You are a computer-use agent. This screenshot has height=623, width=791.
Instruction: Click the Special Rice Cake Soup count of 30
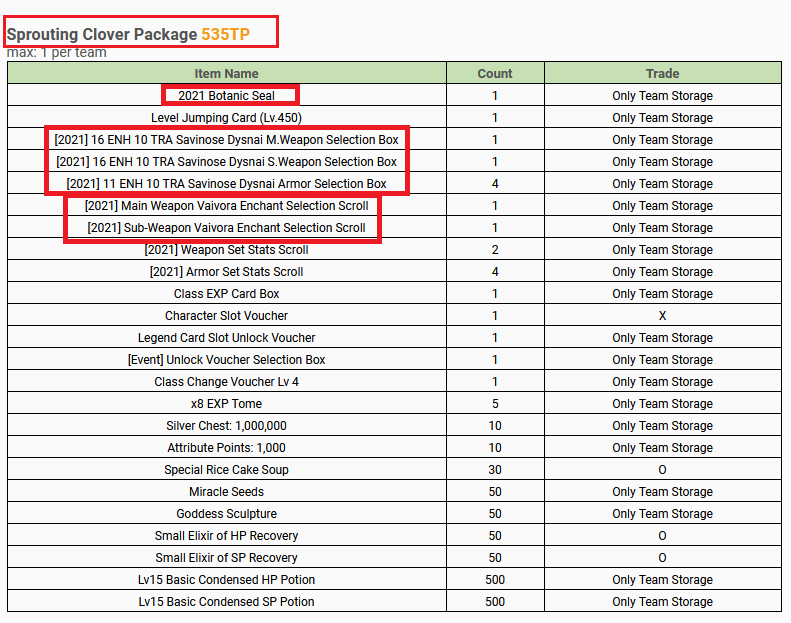pos(494,470)
